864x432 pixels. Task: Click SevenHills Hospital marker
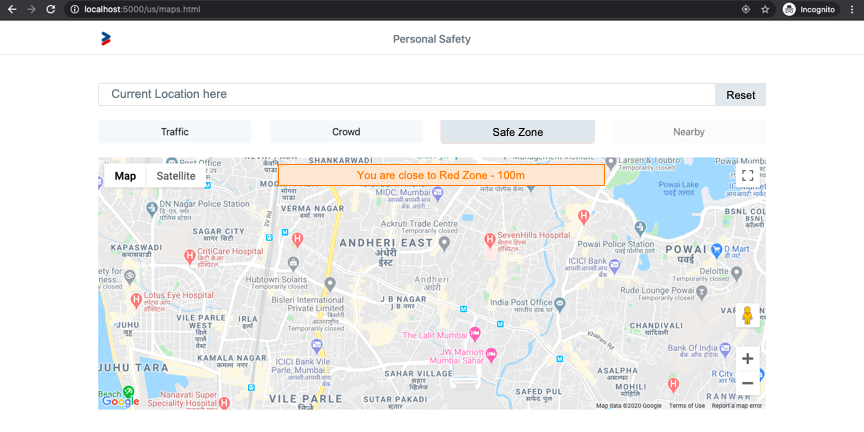click(x=489, y=240)
